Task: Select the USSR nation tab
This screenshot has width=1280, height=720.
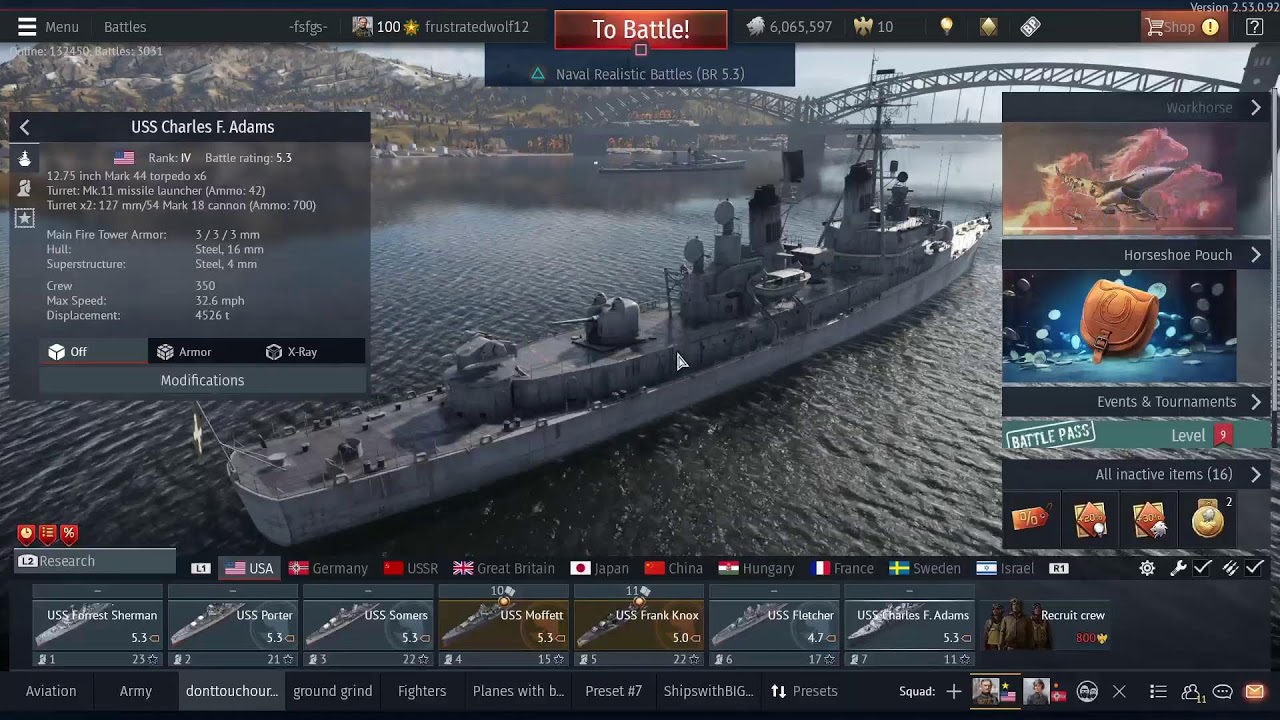Action: coord(411,568)
